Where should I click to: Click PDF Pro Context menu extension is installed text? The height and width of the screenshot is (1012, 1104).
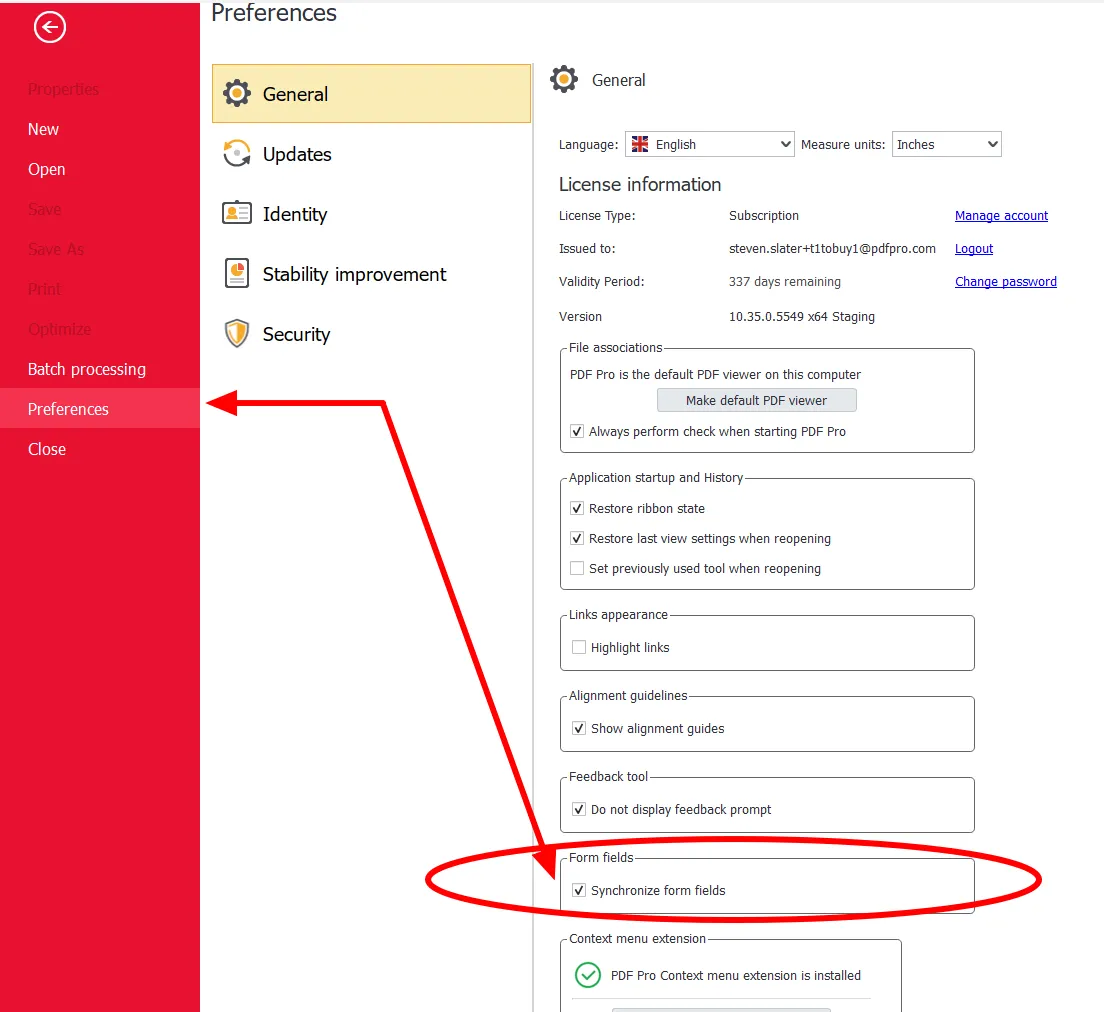click(736, 975)
